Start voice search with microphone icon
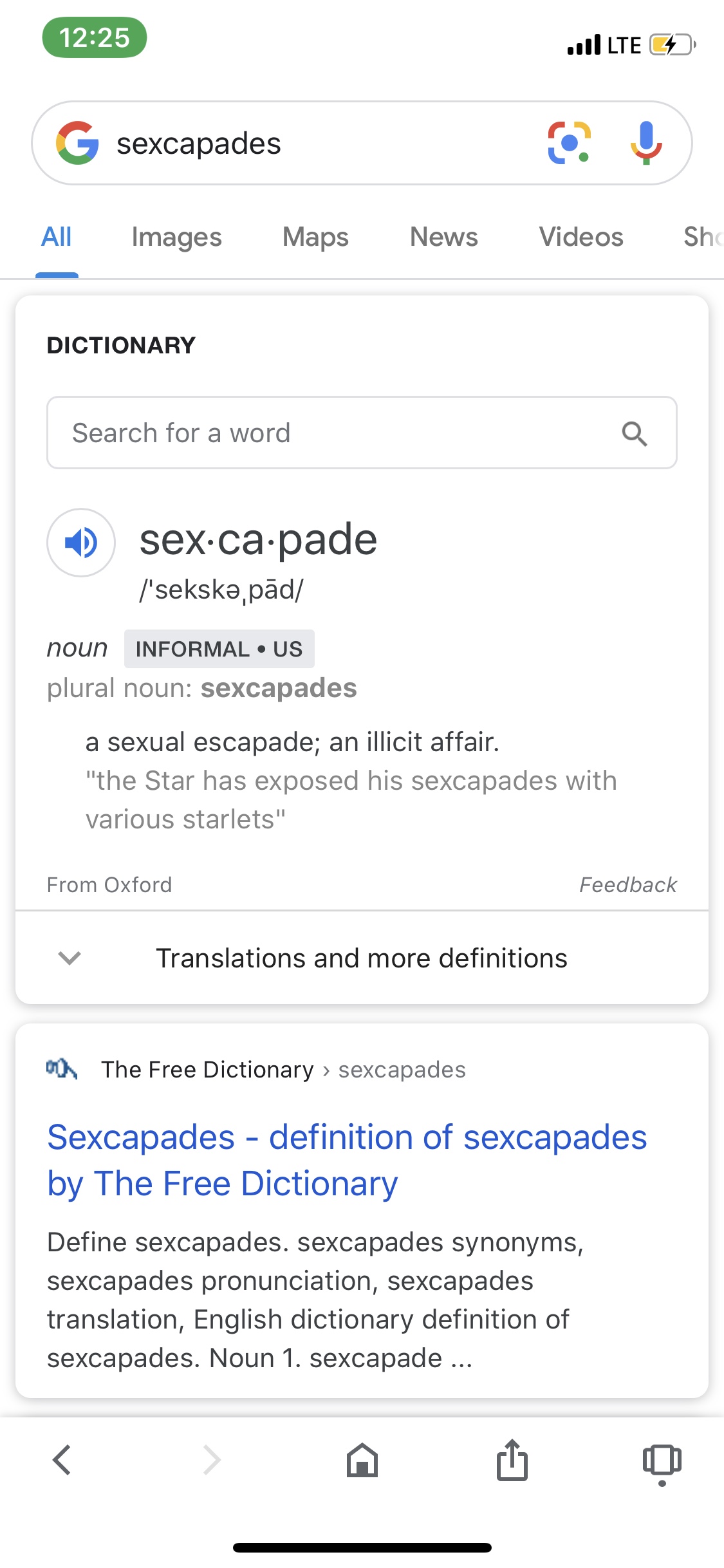Screen dimensions: 724x1568 pyautogui.click(x=646, y=143)
